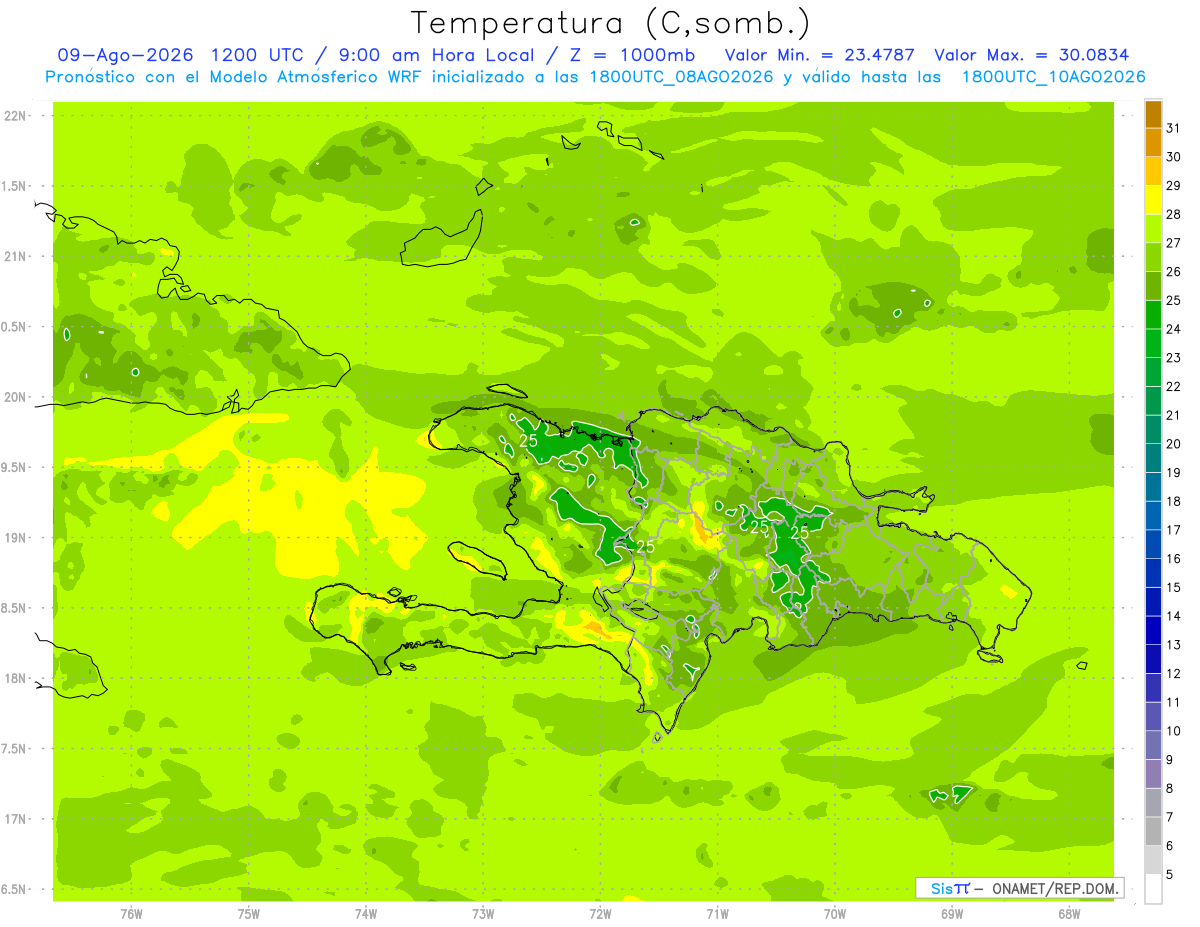Pick the blue legend swatch between 15 and 16

(x=1153, y=573)
